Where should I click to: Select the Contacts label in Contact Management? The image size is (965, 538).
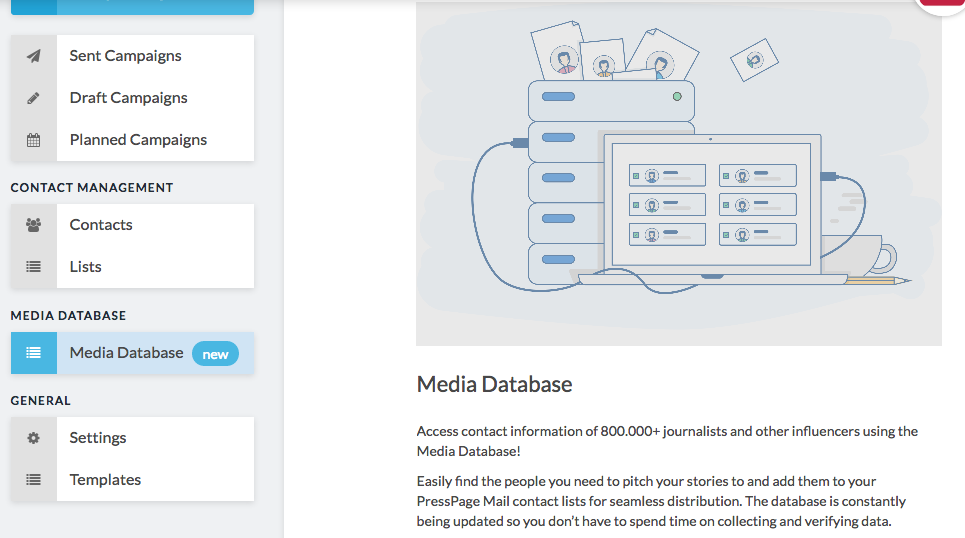pos(101,225)
